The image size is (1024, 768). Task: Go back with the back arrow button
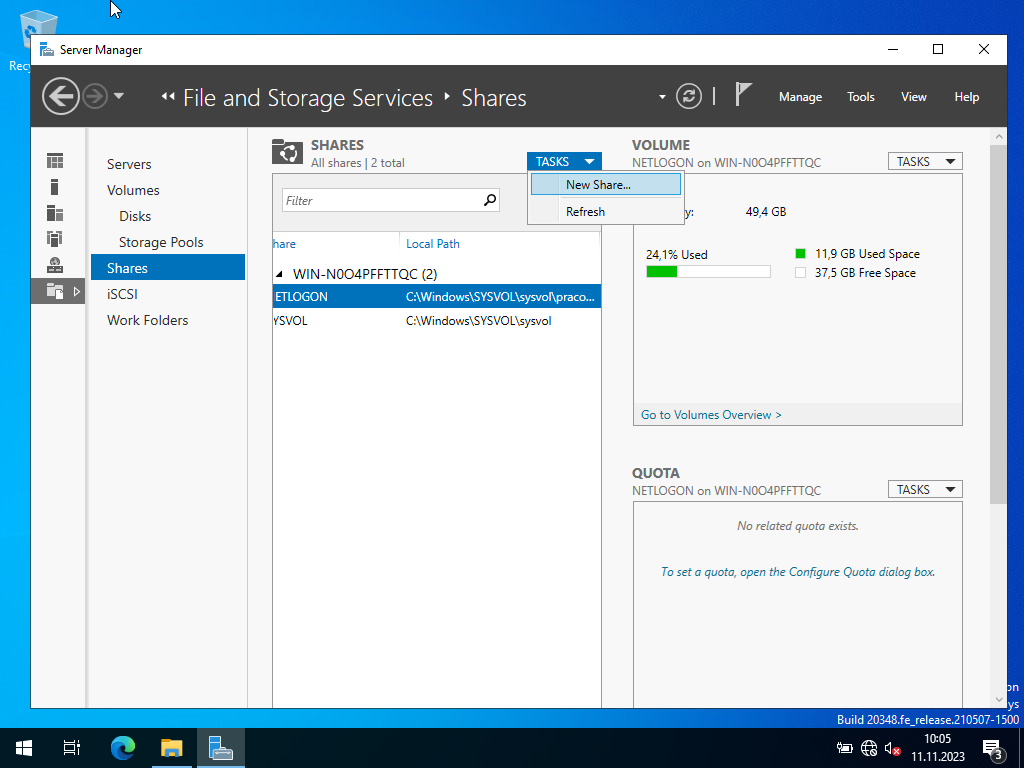pyautogui.click(x=61, y=97)
